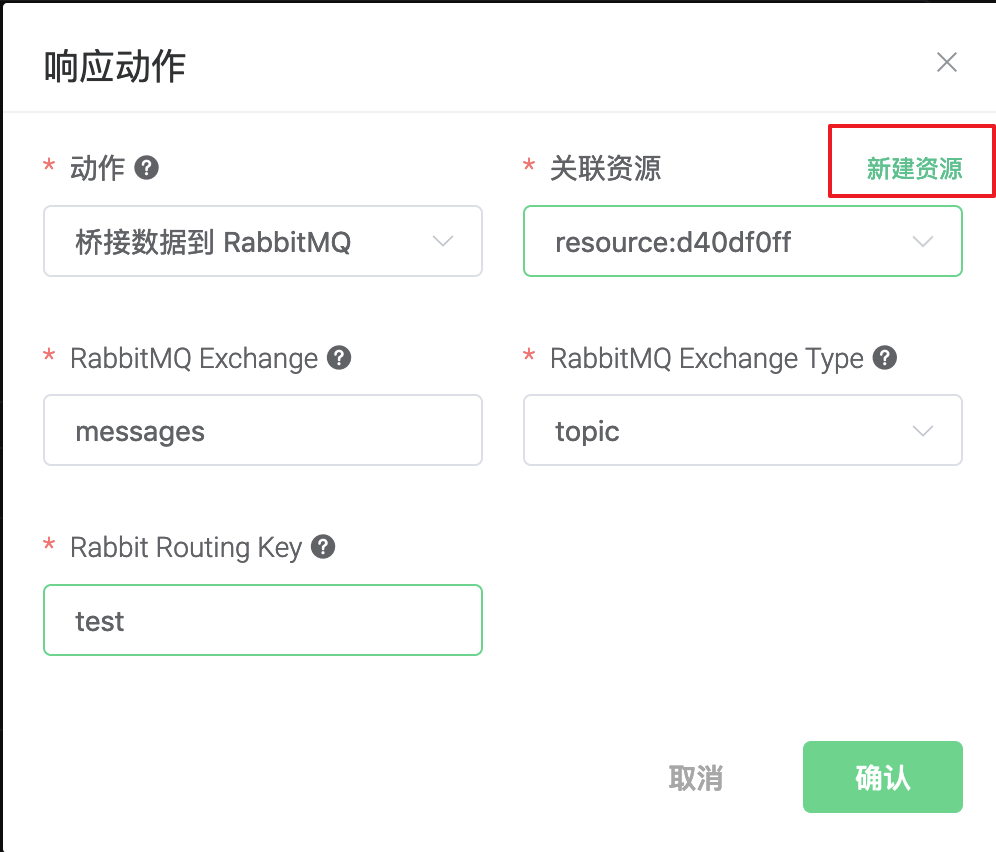Click the chevron arrow in the 动作 dropdown

pos(442,241)
